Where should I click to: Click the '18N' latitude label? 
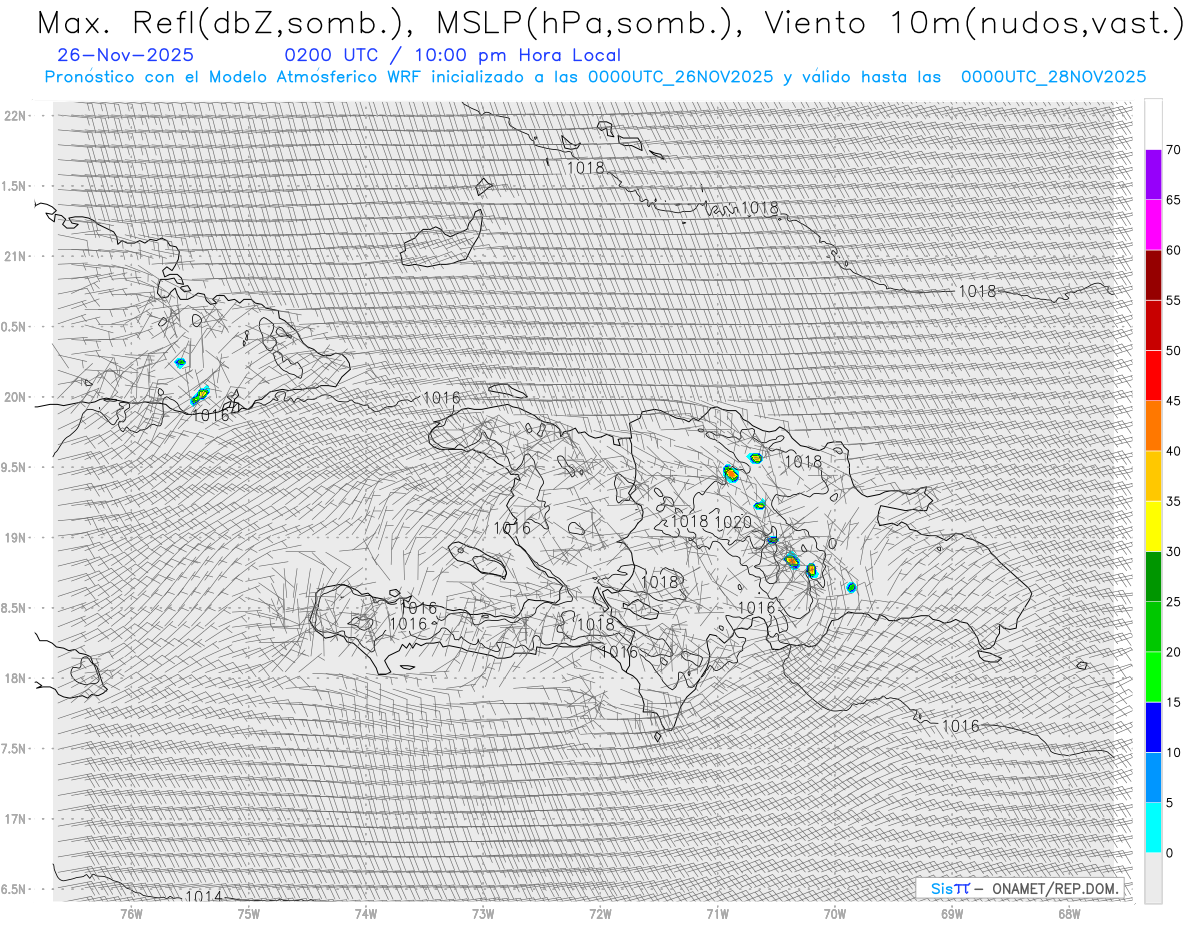pos(15,678)
